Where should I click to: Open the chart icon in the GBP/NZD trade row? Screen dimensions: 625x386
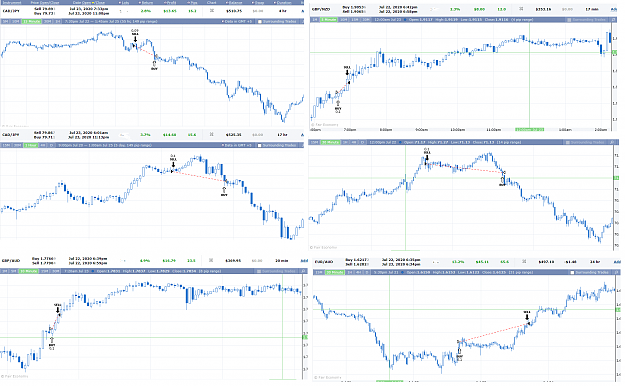521,9
